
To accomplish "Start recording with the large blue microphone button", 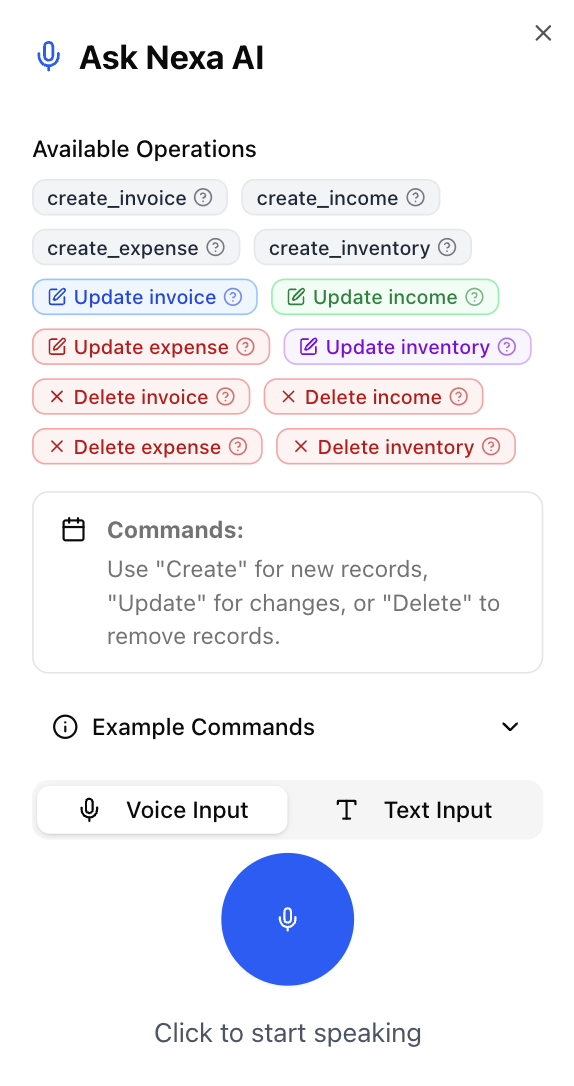I will [x=287, y=919].
